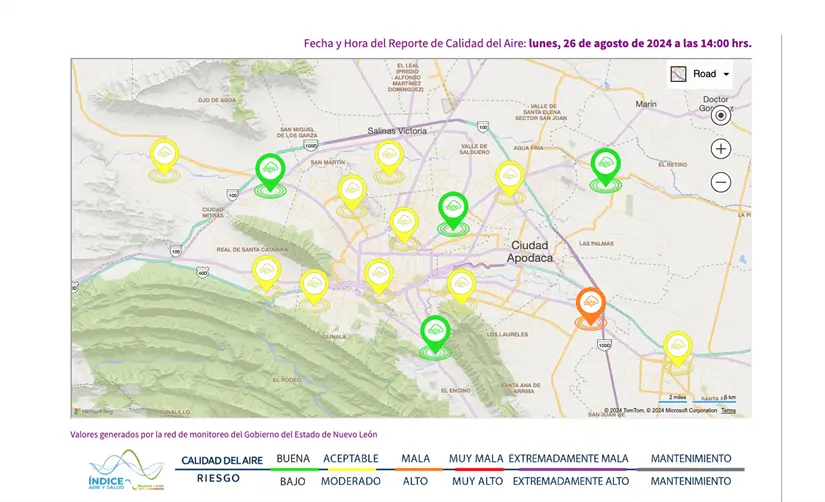Viewport: 825px width, 502px height.
Task: Select the yellow marker above Los Laureles
Action: (x=460, y=285)
